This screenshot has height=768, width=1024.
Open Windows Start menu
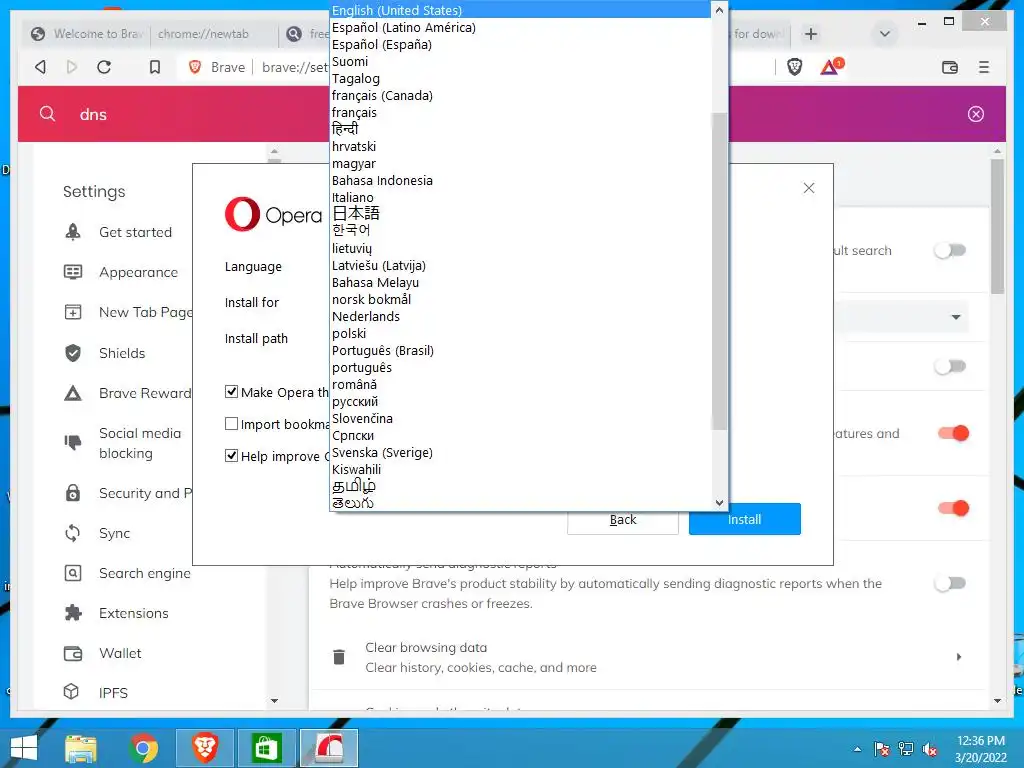tap(24, 748)
